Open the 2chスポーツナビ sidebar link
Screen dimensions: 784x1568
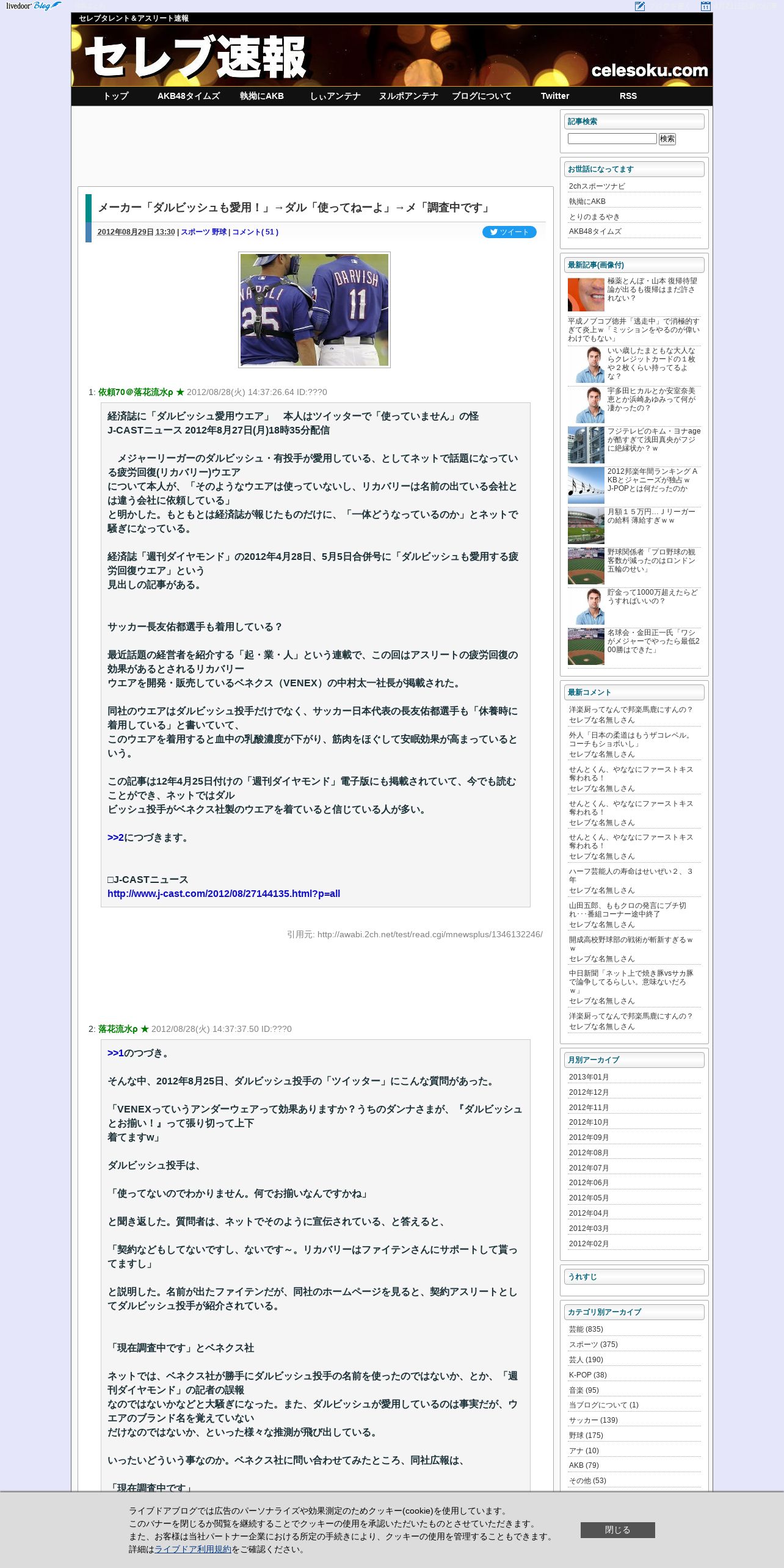(597, 186)
